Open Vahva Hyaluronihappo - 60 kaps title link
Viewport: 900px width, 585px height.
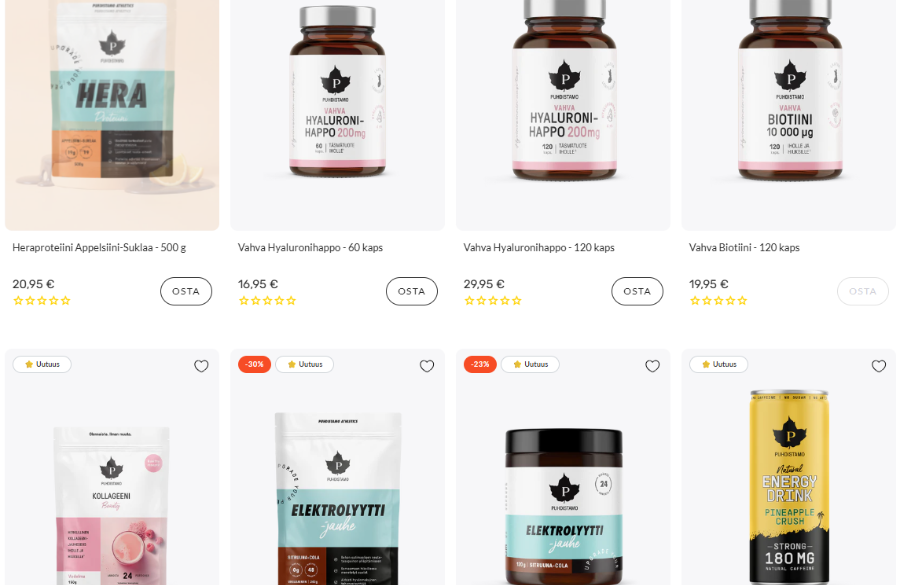[x=310, y=247]
